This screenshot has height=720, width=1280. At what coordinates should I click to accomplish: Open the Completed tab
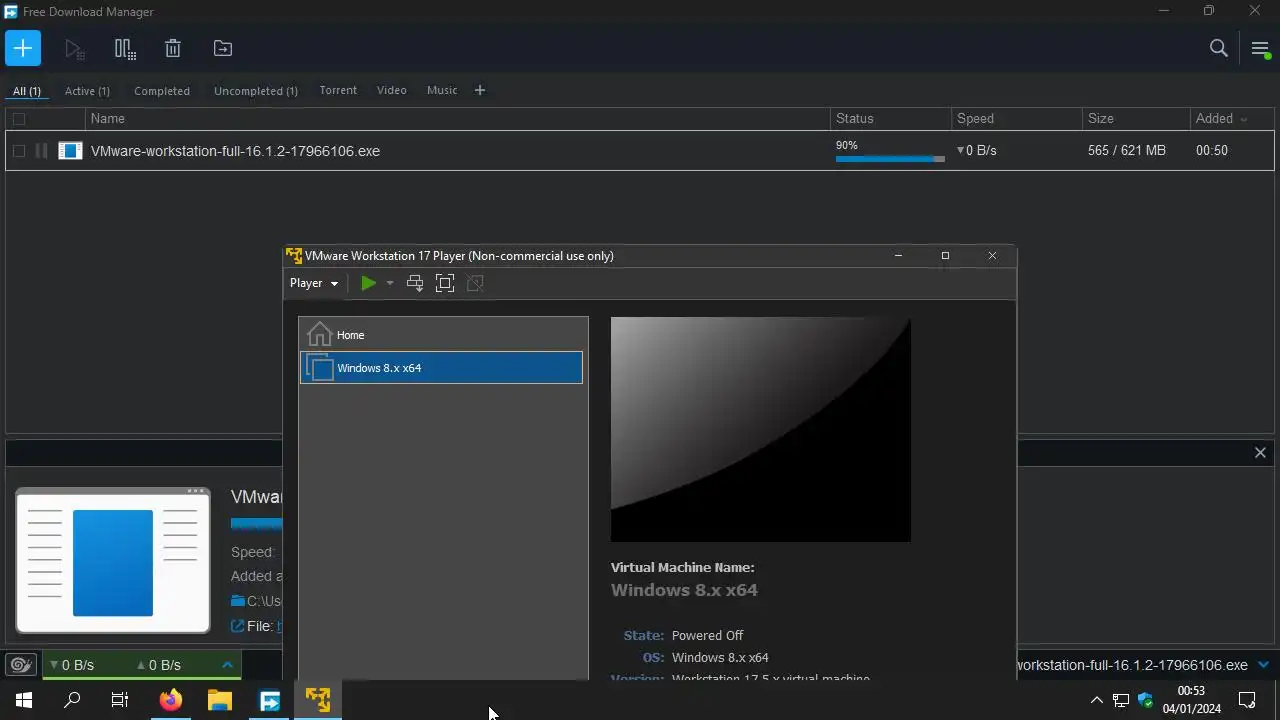162,91
